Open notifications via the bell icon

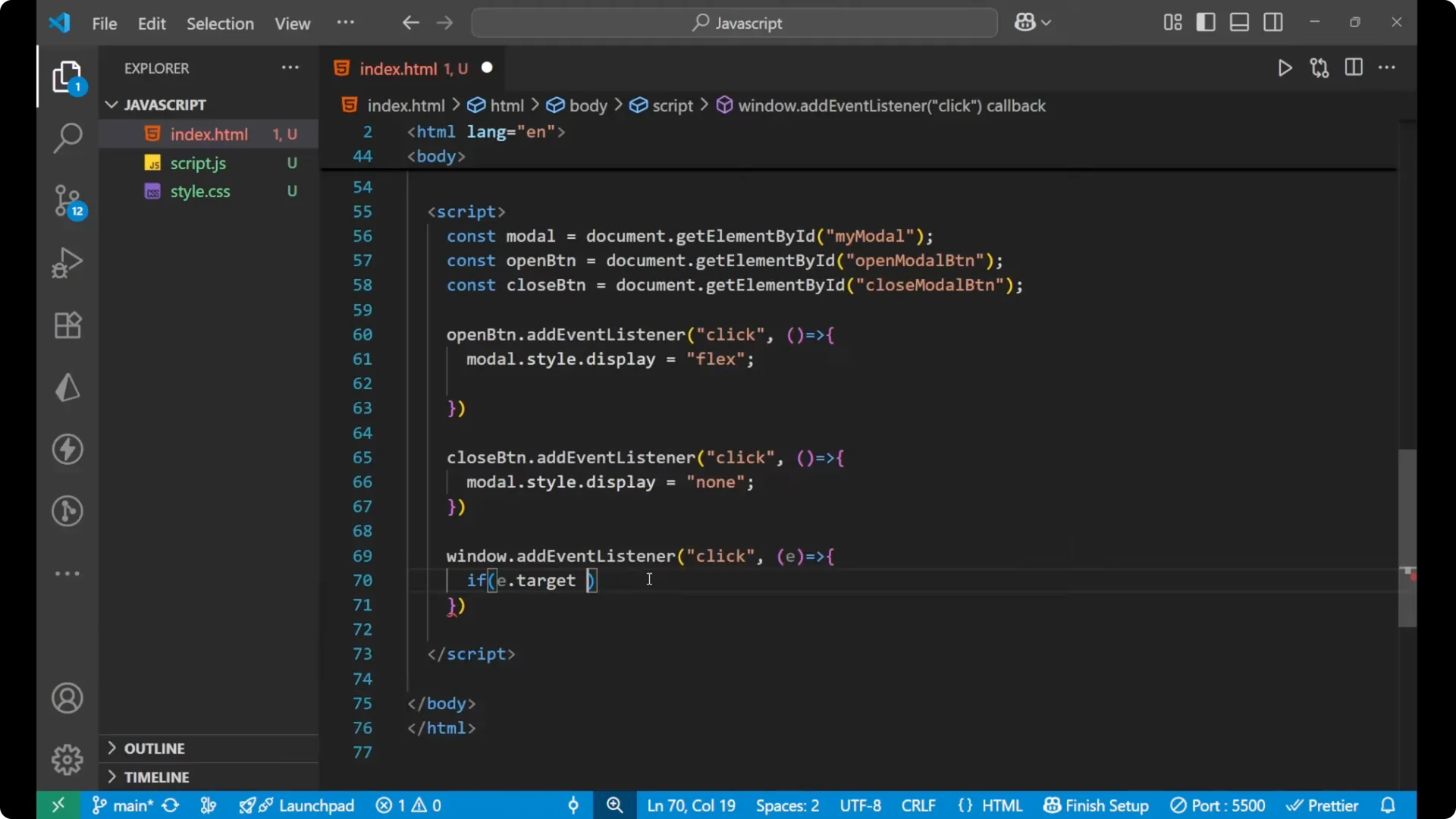pyautogui.click(x=1388, y=805)
